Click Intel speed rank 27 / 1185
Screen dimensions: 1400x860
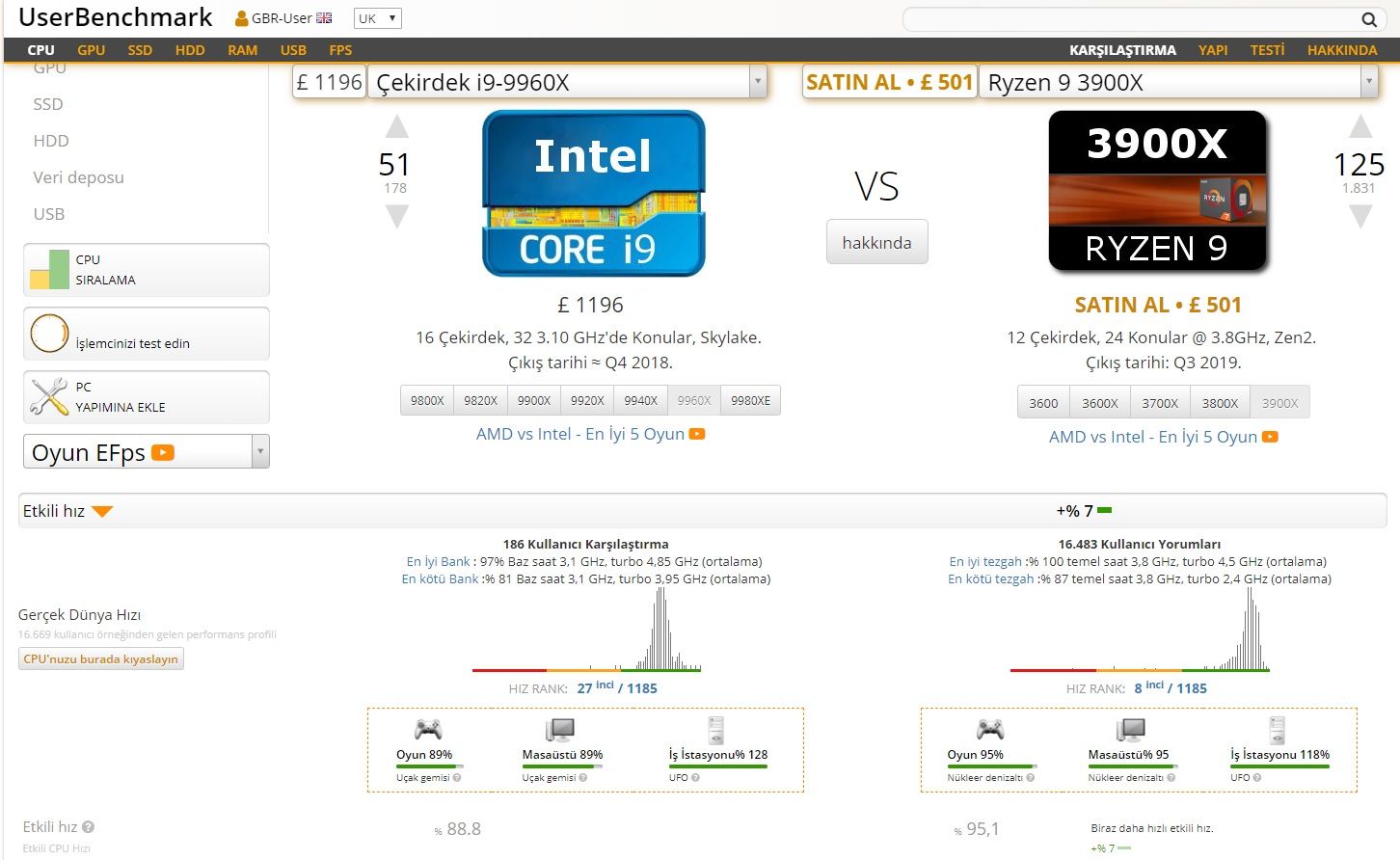[x=617, y=687]
